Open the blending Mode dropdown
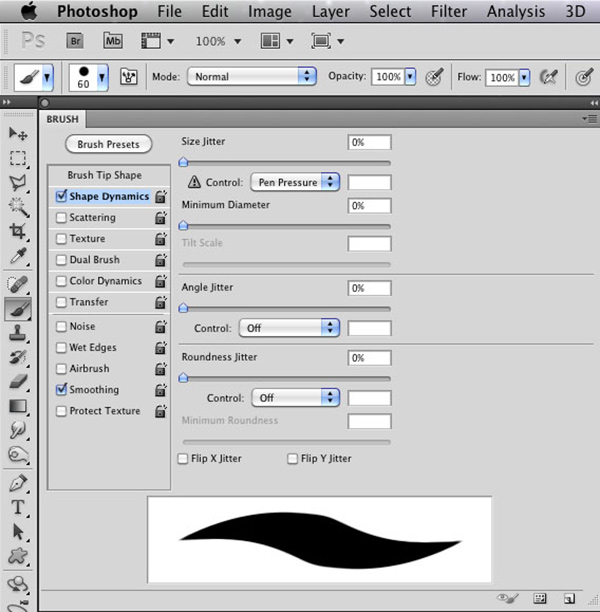600x612 pixels. coord(251,76)
